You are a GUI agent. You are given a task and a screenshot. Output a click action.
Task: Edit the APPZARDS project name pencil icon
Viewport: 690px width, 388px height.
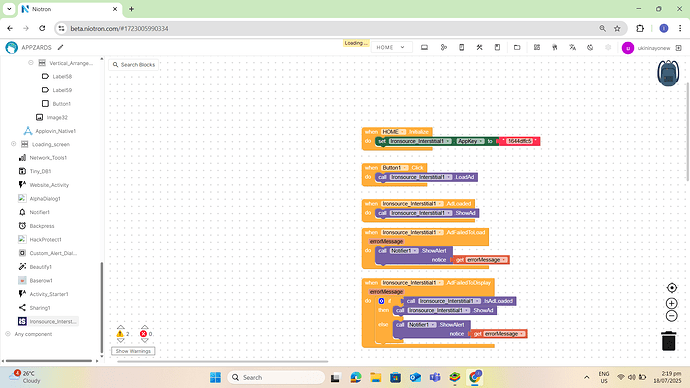click(61, 47)
